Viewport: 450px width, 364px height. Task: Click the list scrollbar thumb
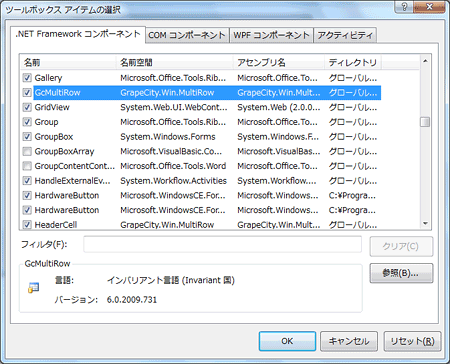425,122
